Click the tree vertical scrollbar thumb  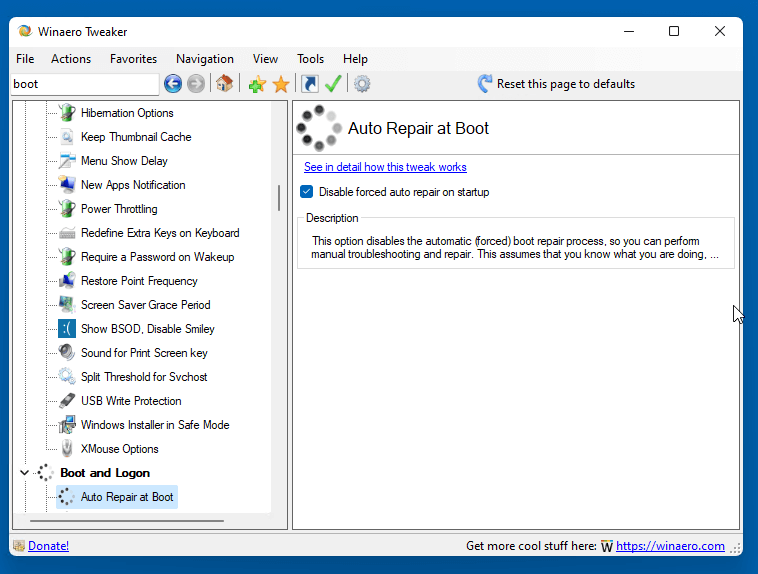(x=279, y=198)
